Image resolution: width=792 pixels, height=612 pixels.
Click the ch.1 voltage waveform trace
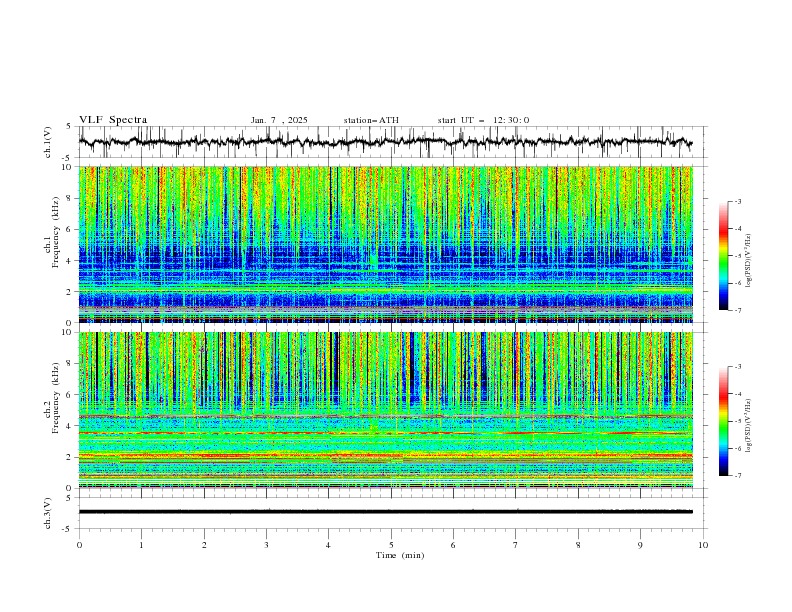coord(385,142)
